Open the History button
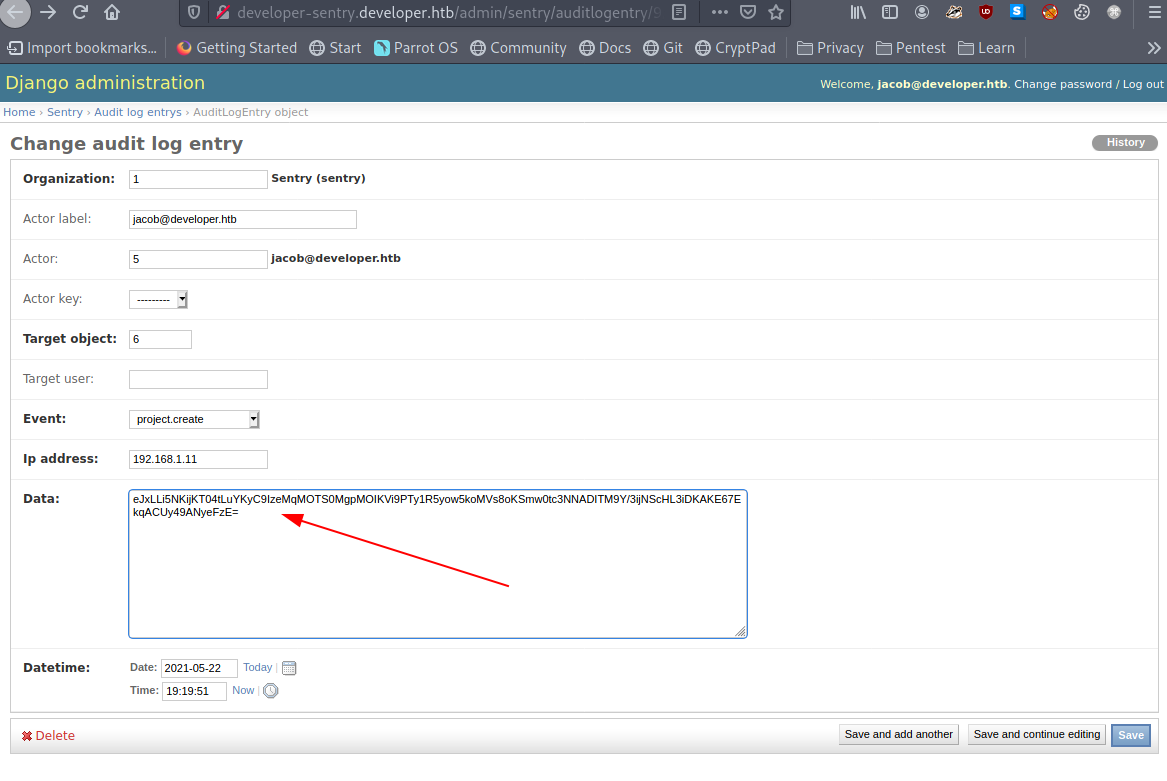Viewport: 1167px width, 781px height. click(x=1125, y=143)
